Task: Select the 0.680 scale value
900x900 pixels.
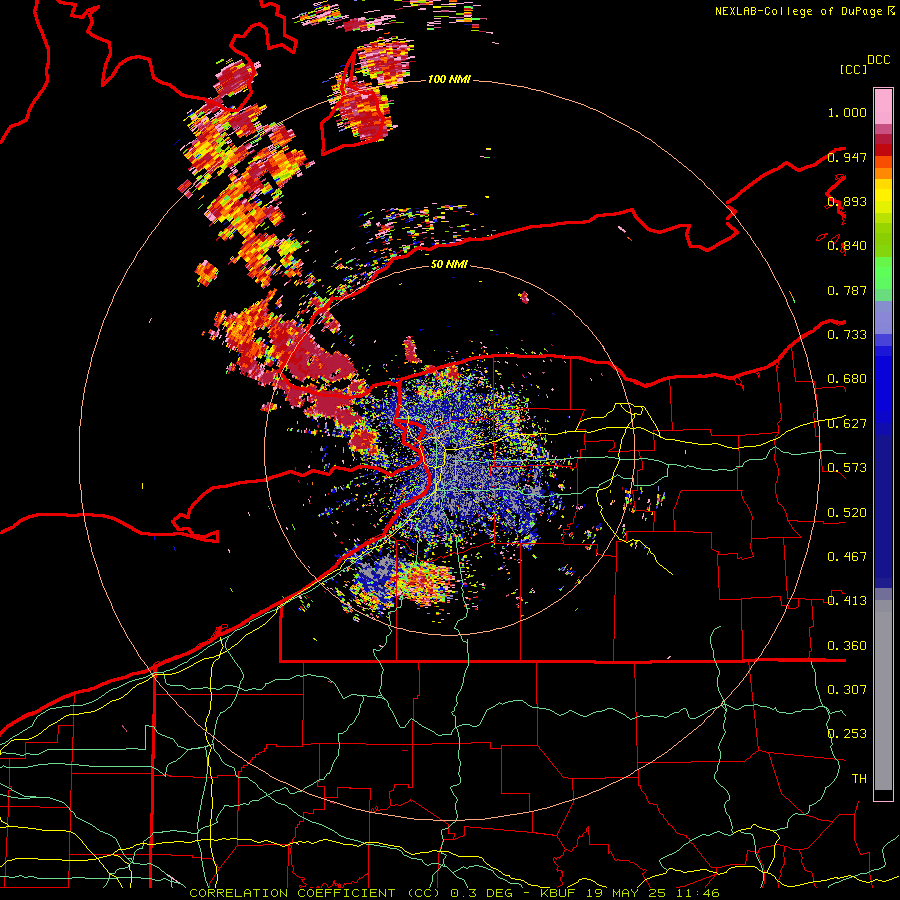Action: pos(847,379)
